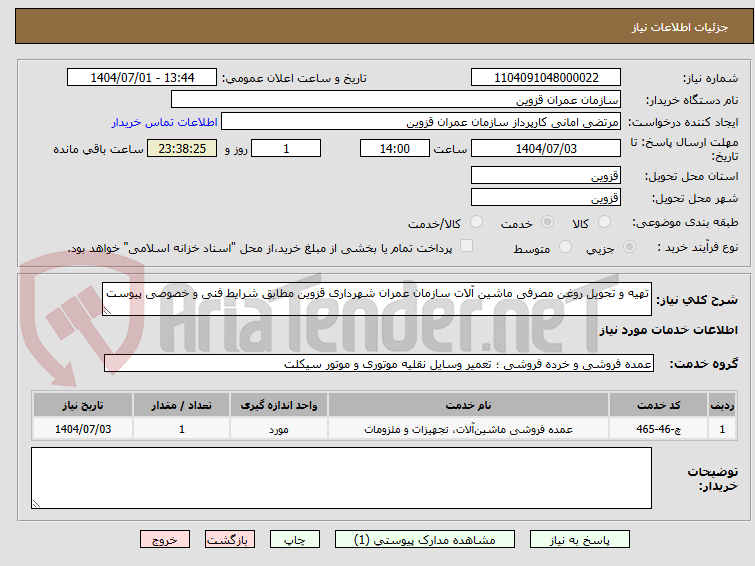Click the نوع فرآیند خرید label
The width and height of the screenshot is (755, 566).
pos(697,248)
